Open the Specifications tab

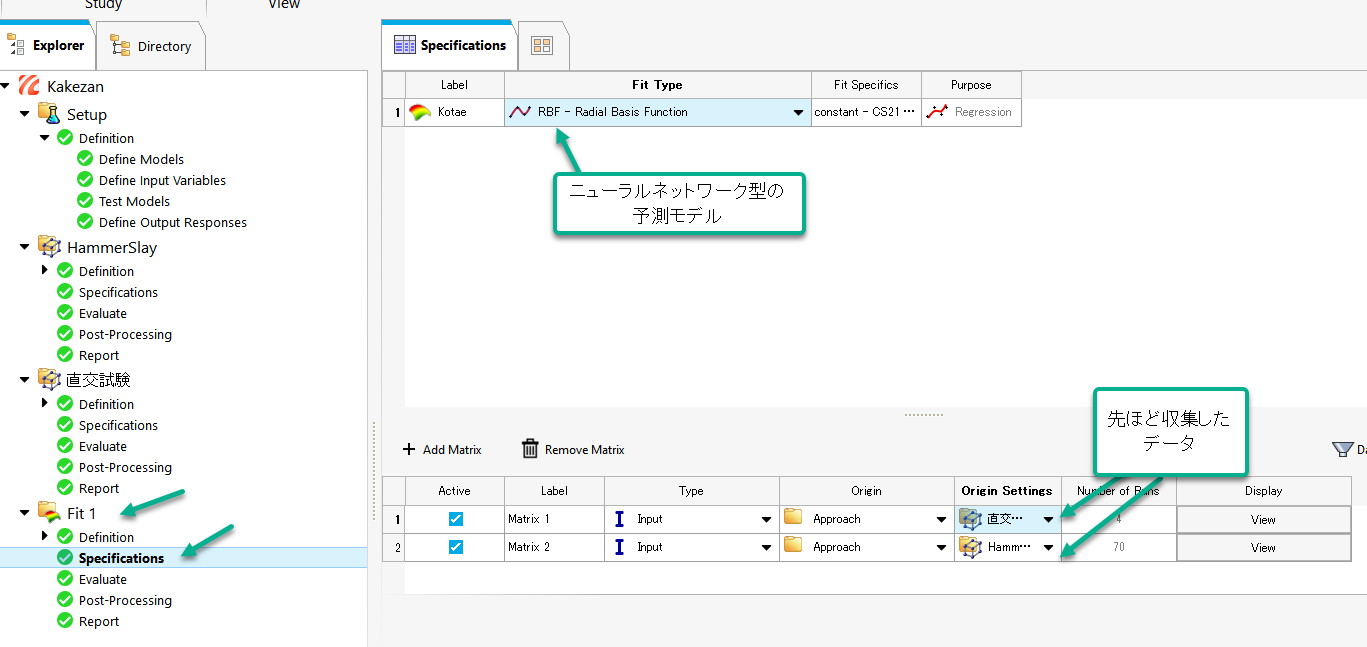[x=450, y=45]
